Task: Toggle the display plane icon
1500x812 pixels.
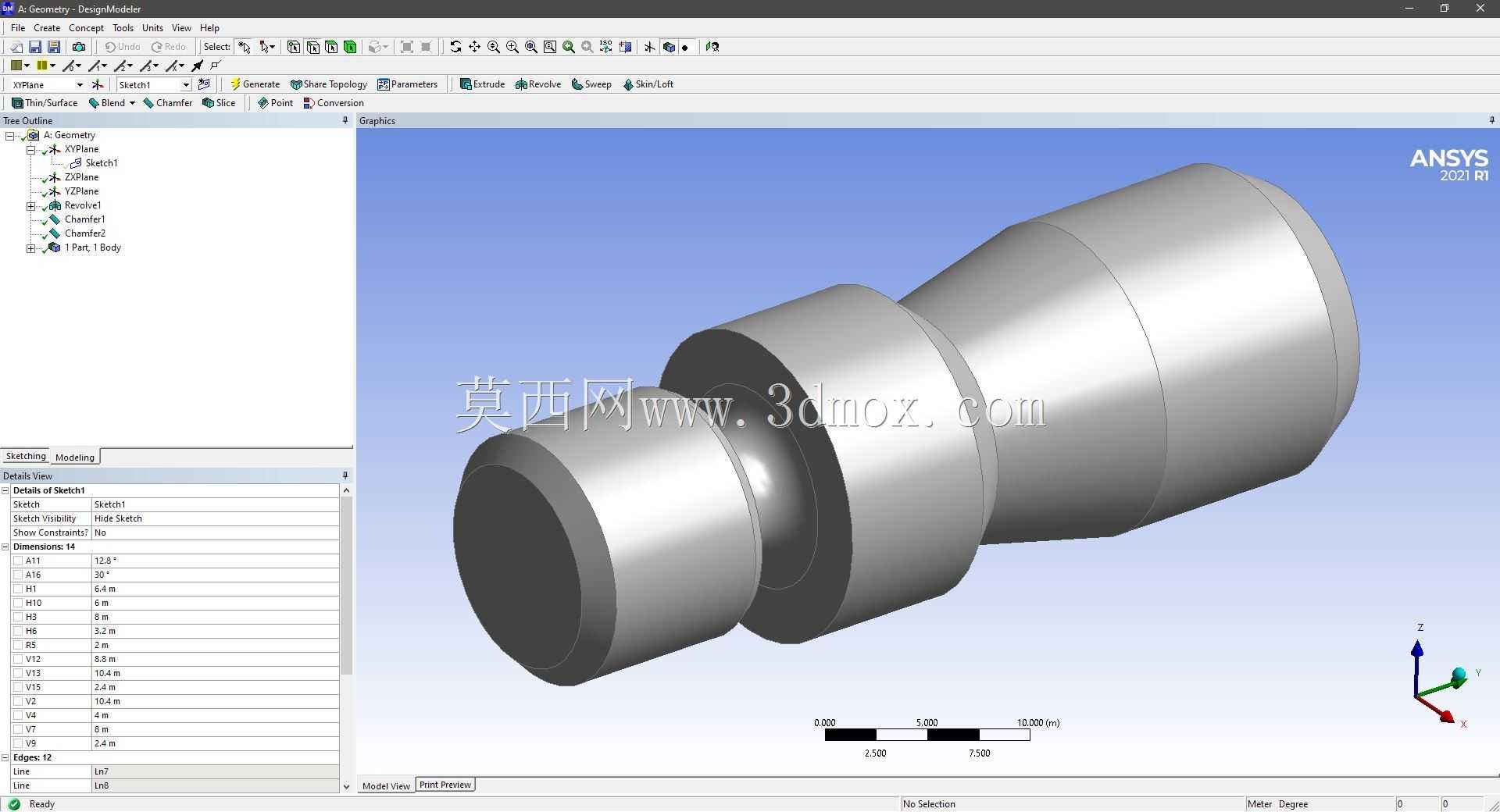Action: pos(649,47)
